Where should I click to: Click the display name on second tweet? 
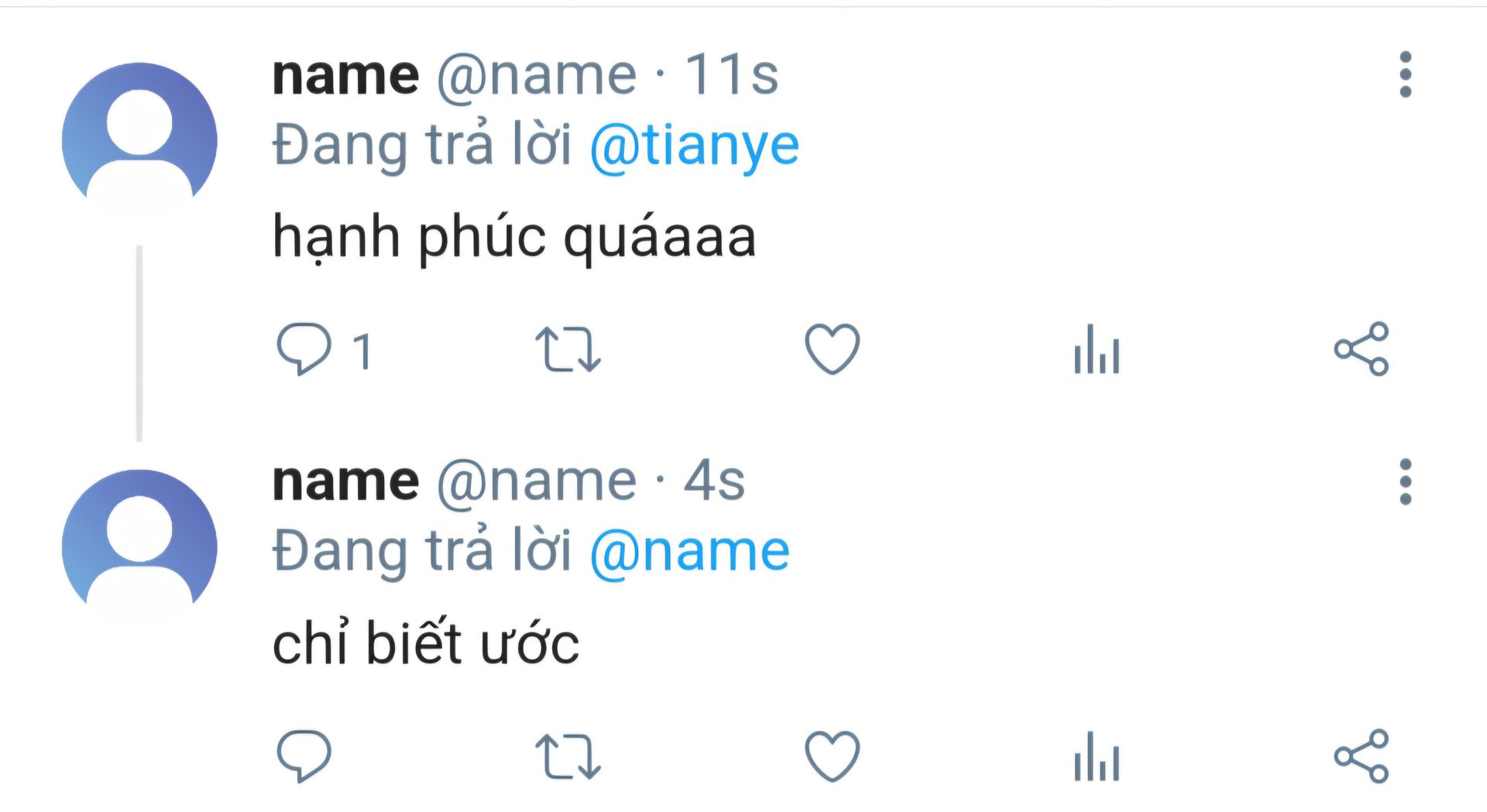345,481
